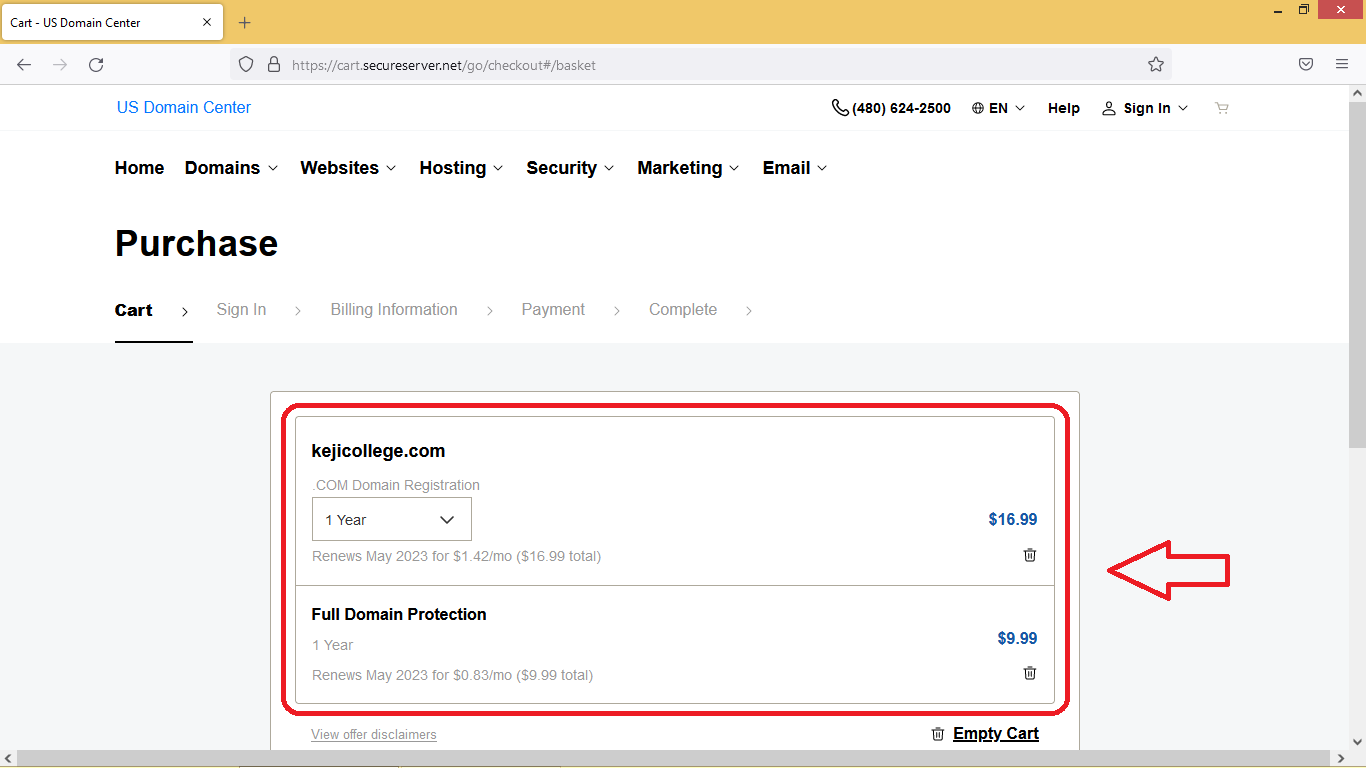Image resolution: width=1366 pixels, height=768 pixels.
Task: Click the browser back arrow
Action: point(24,65)
